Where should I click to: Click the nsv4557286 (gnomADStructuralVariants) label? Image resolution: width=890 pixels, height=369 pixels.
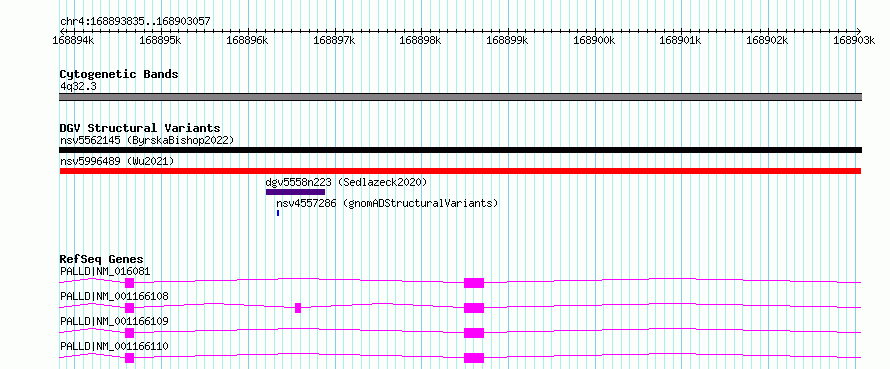(x=387, y=203)
